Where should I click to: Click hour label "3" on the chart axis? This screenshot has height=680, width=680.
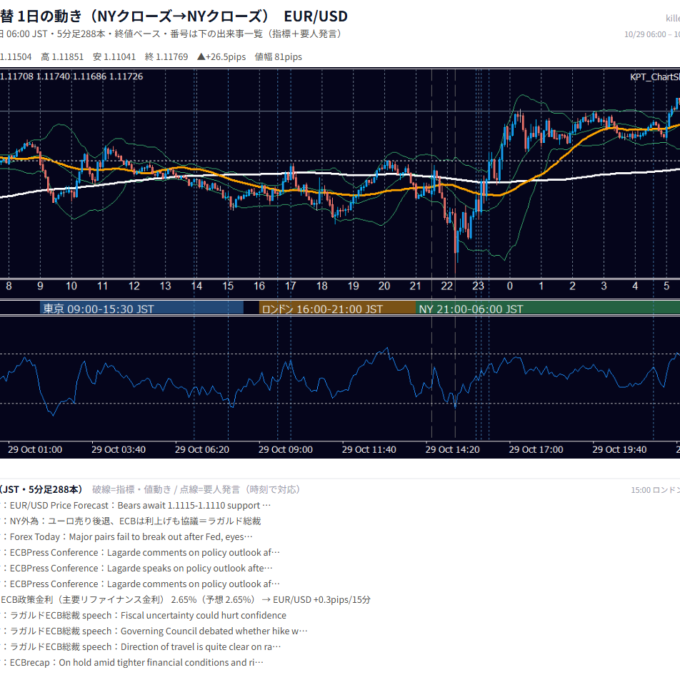point(604,286)
